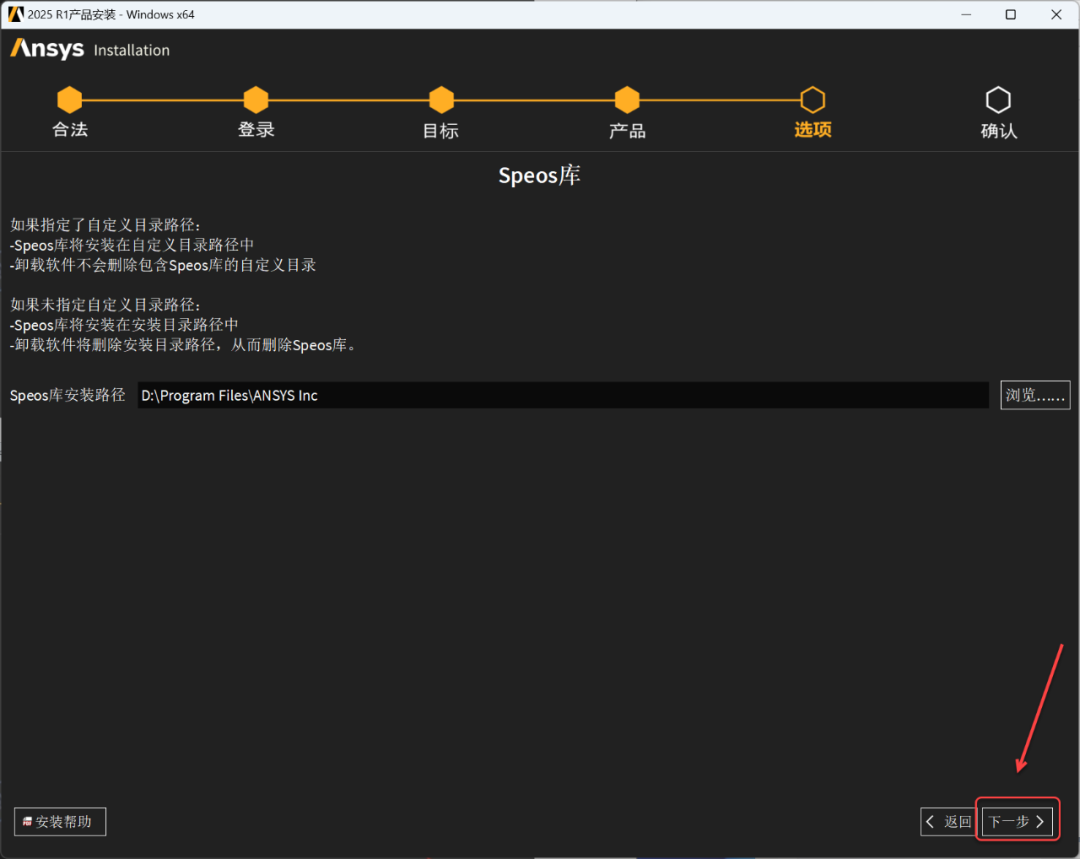Screen dimensions: 1080x859
Task: Click the Ansys logo in header
Action: tap(47, 49)
